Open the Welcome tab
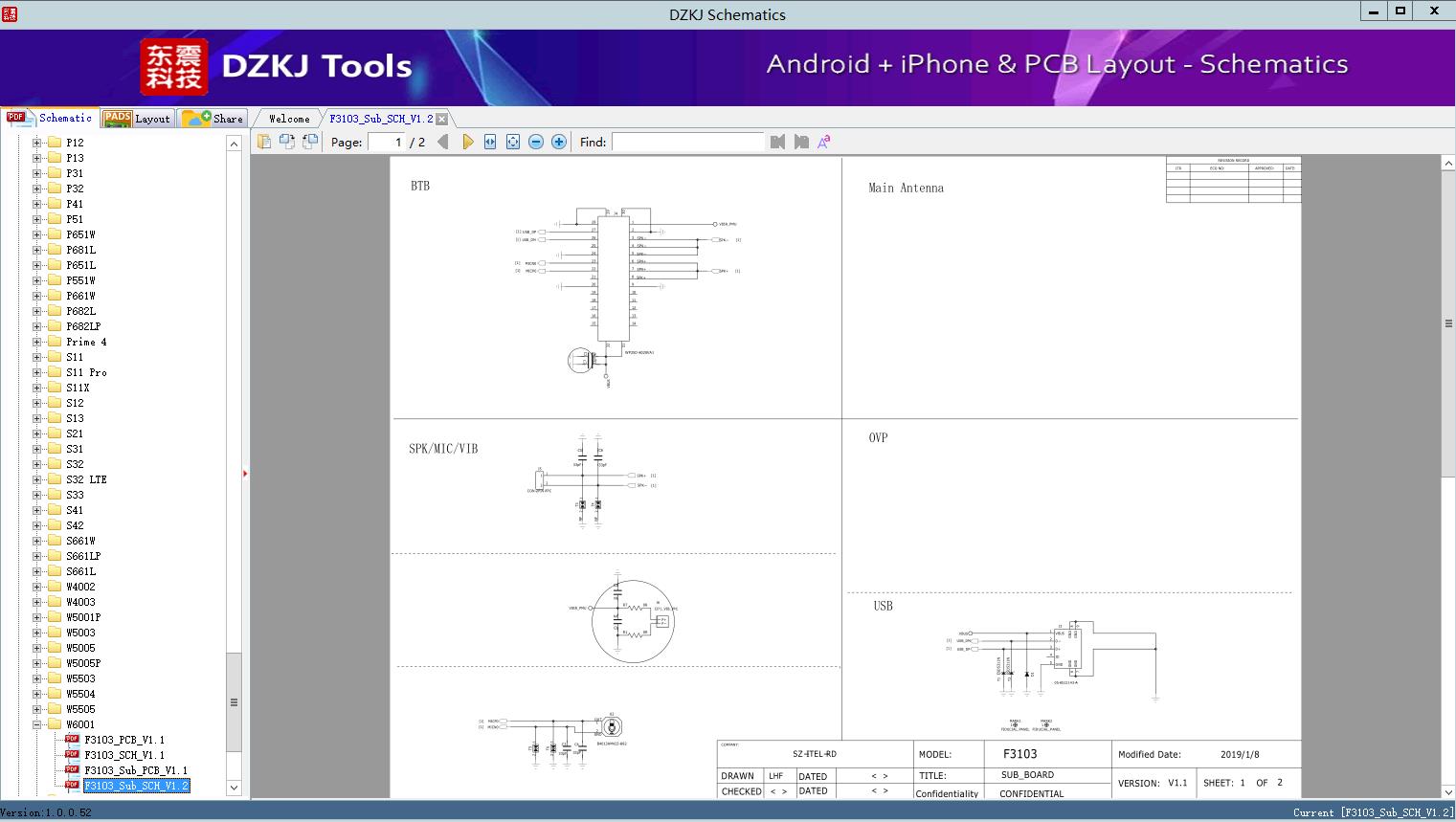This screenshot has width=1456, height=822. tap(289, 119)
